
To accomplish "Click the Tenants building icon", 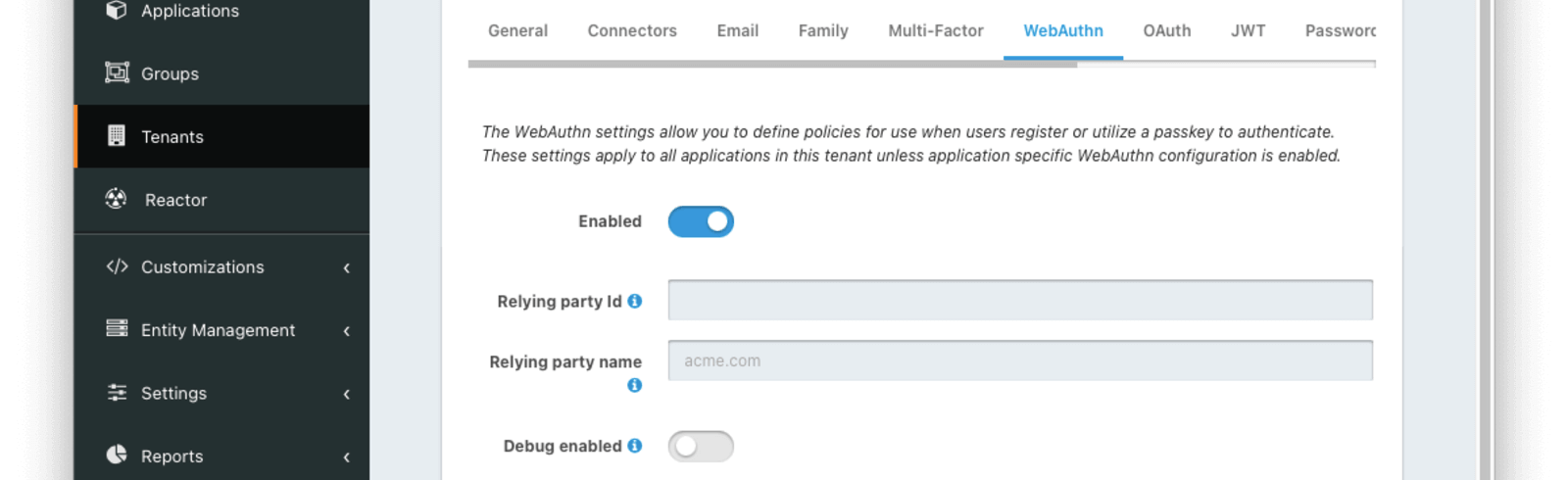I will click(x=117, y=136).
